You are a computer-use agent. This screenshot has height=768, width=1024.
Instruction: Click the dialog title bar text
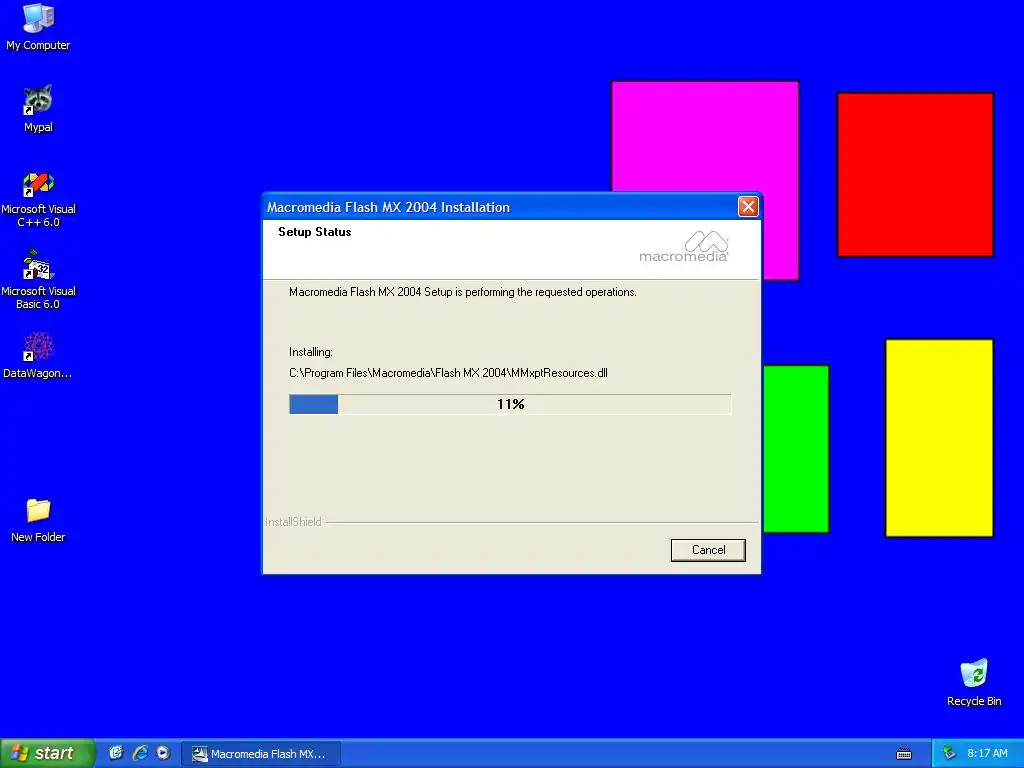pyautogui.click(x=388, y=207)
